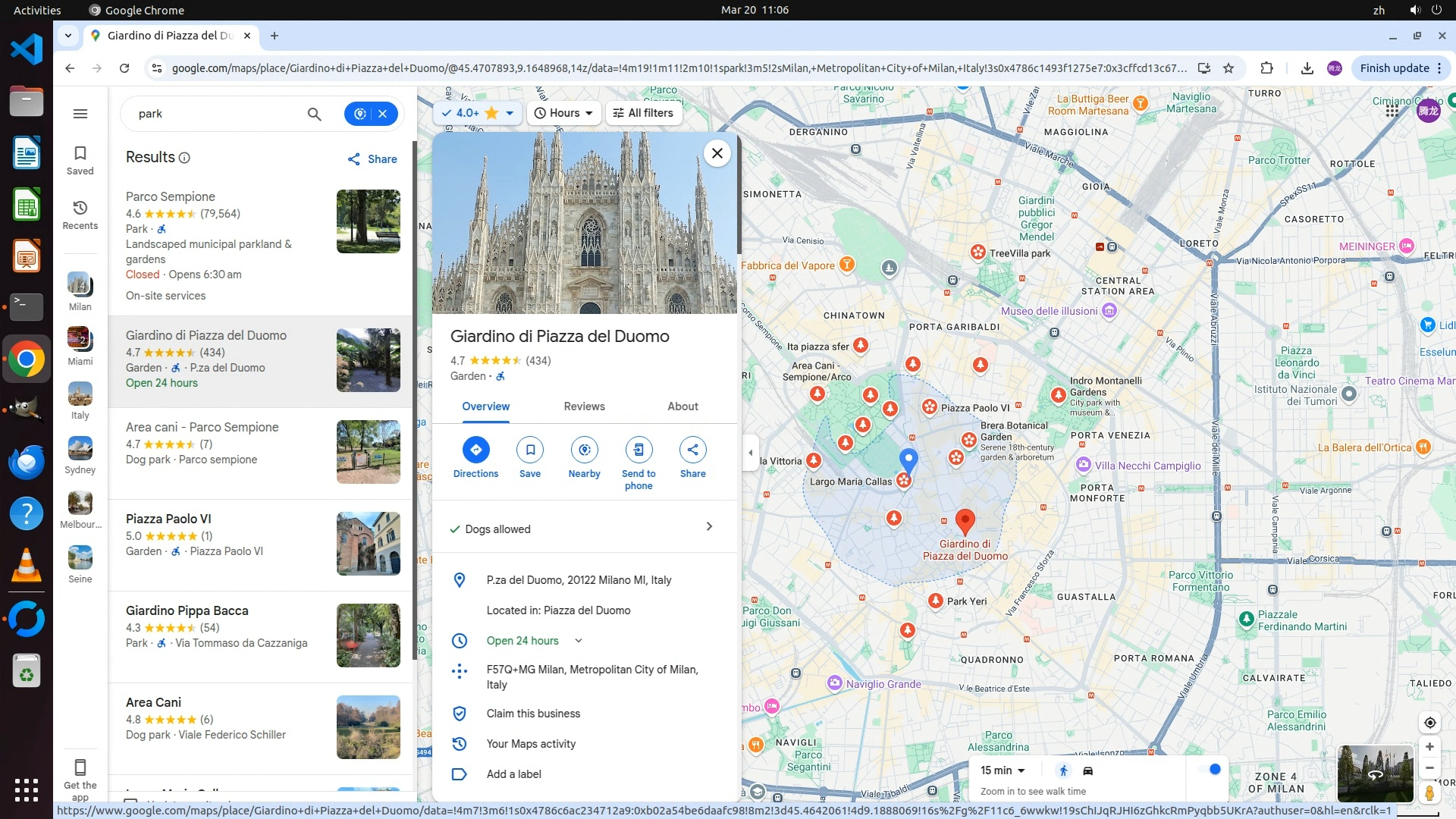Open the All filters button
Image resolution: width=1456 pixels, height=819 pixels.
pyautogui.click(x=643, y=113)
